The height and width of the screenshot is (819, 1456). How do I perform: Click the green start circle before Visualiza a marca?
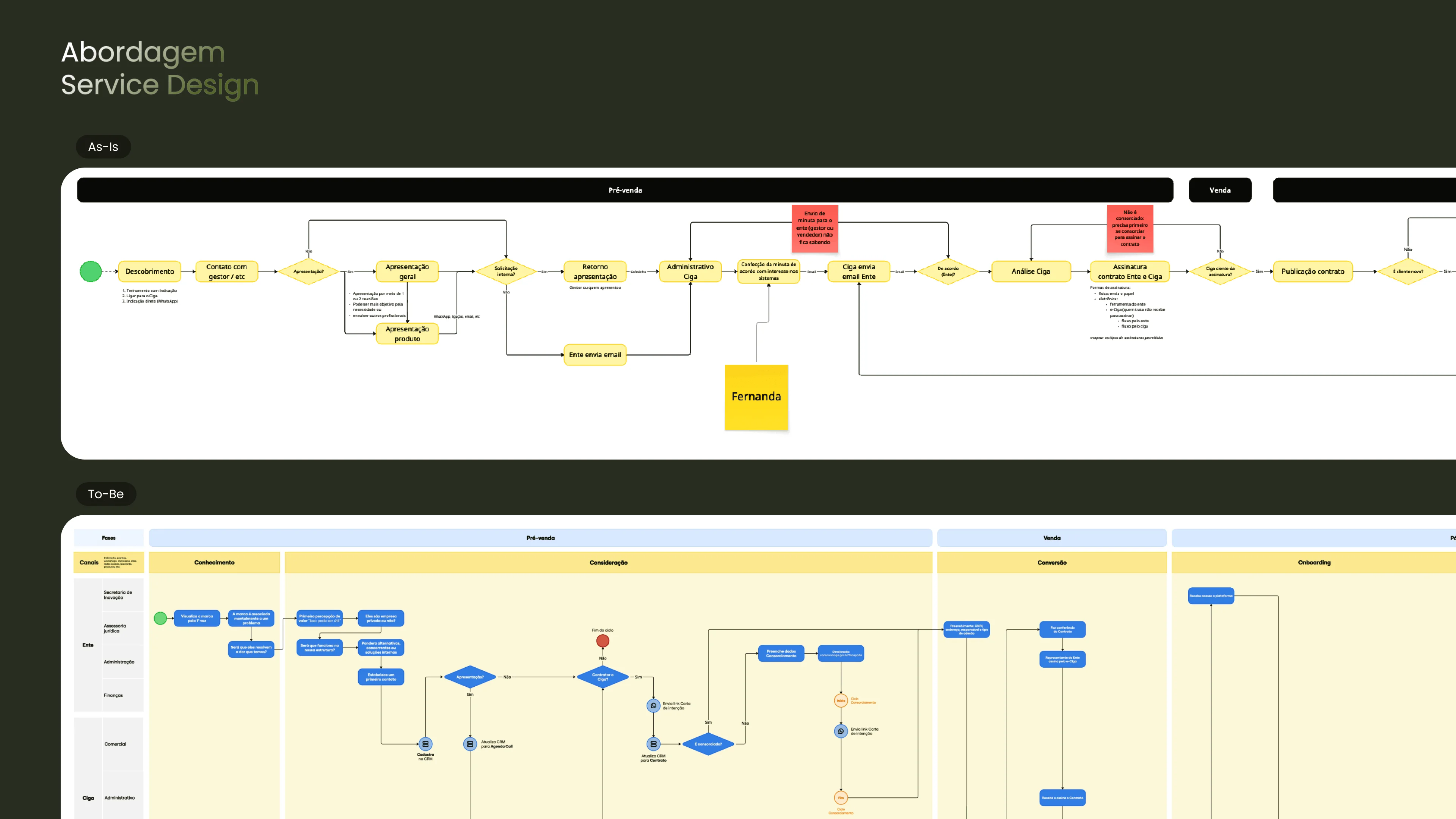click(160, 618)
